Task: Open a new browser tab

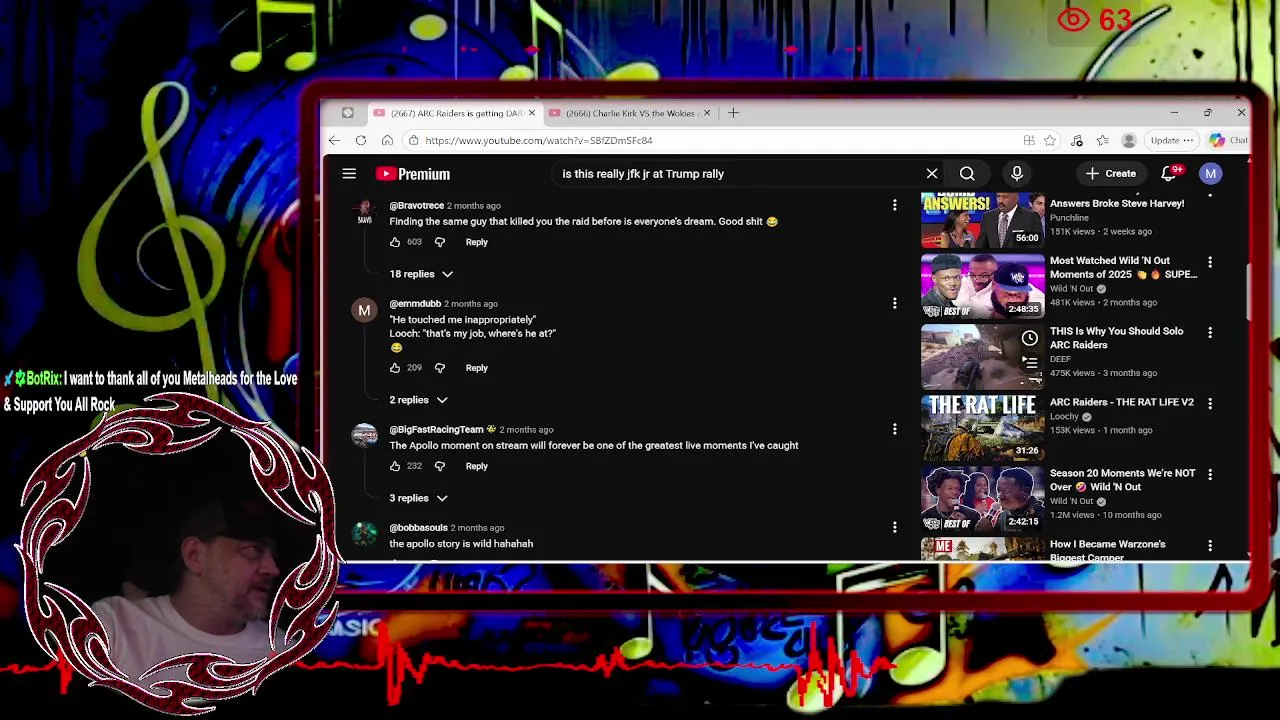Action: tap(733, 113)
